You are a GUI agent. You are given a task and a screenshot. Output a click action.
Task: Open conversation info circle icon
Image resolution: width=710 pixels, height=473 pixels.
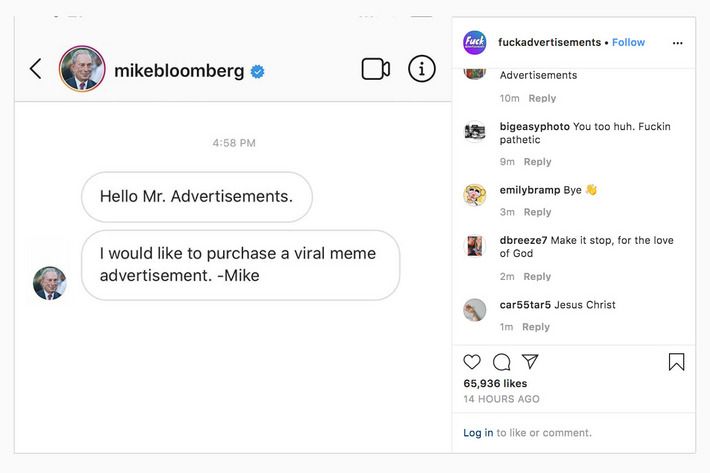(x=422, y=69)
